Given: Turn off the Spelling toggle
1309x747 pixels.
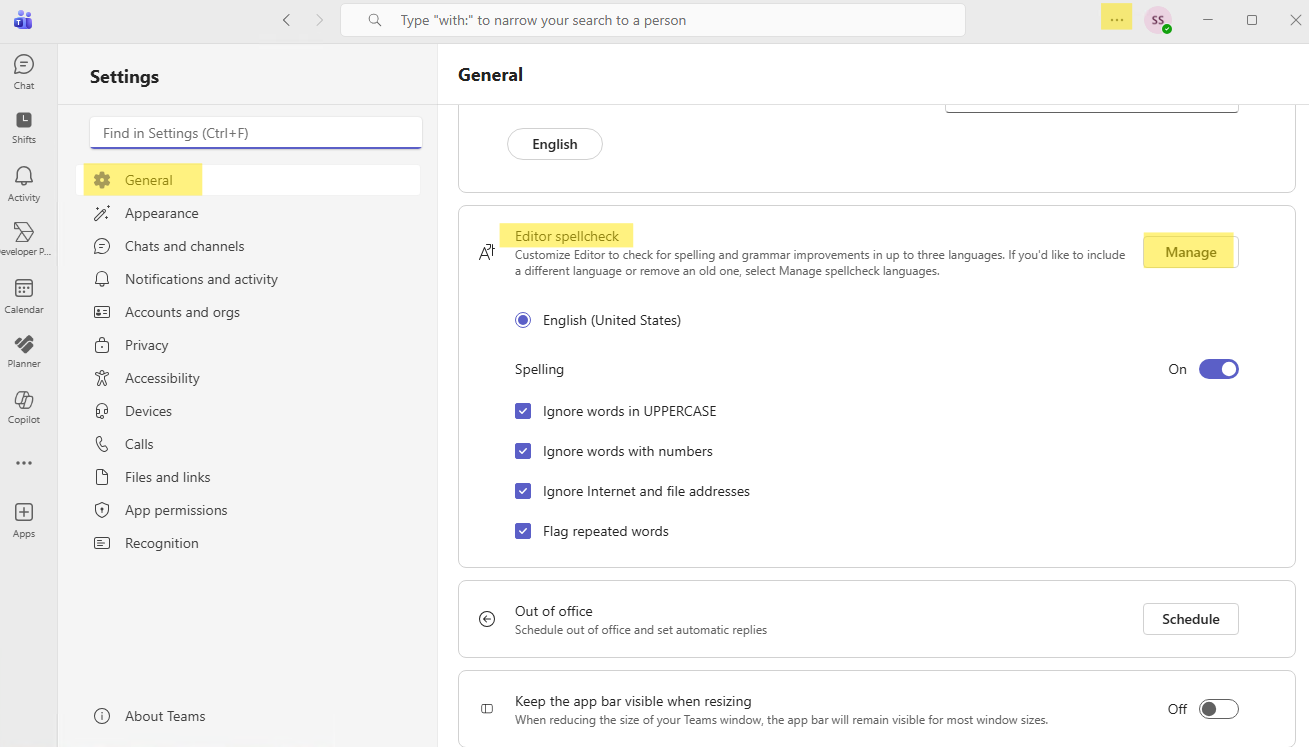Looking at the screenshot, I should pyautogui.click(x=1218, y=369).
